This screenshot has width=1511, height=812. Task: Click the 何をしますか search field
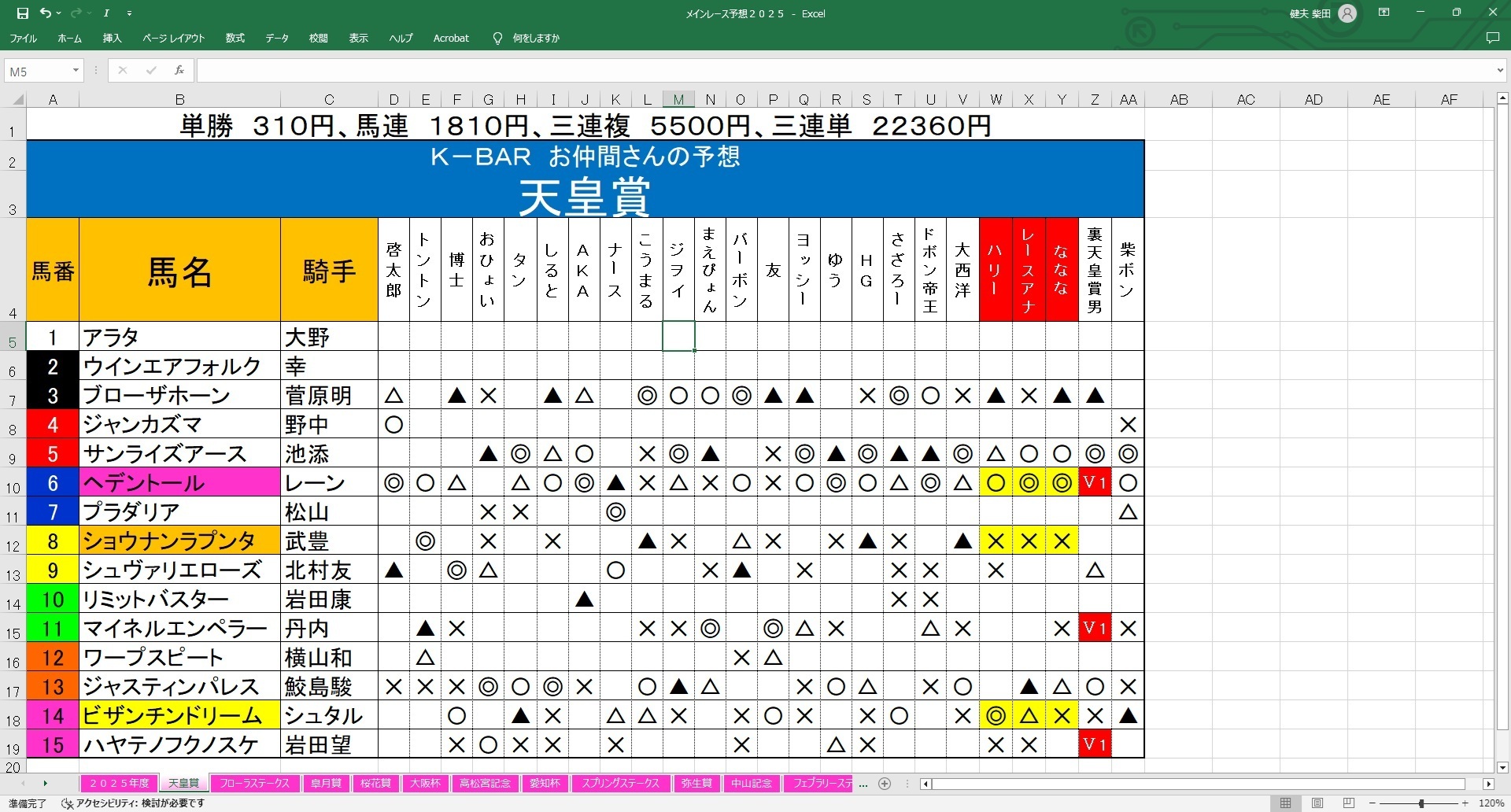tap(536, 38)
